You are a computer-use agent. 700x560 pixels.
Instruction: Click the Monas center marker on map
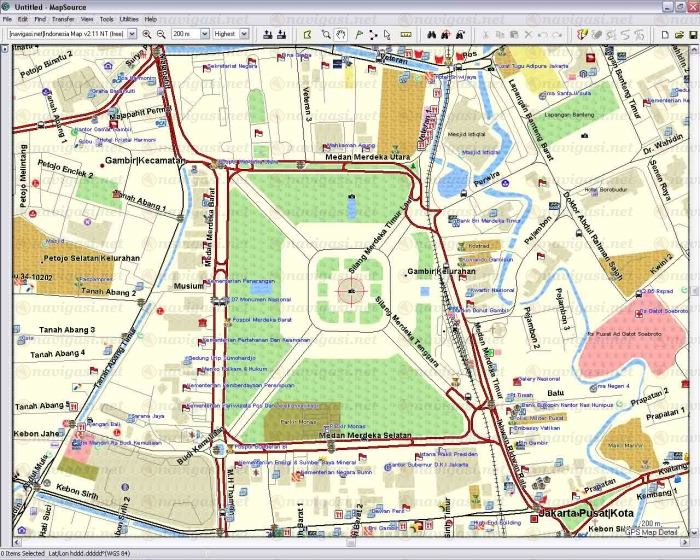(350, 290)
